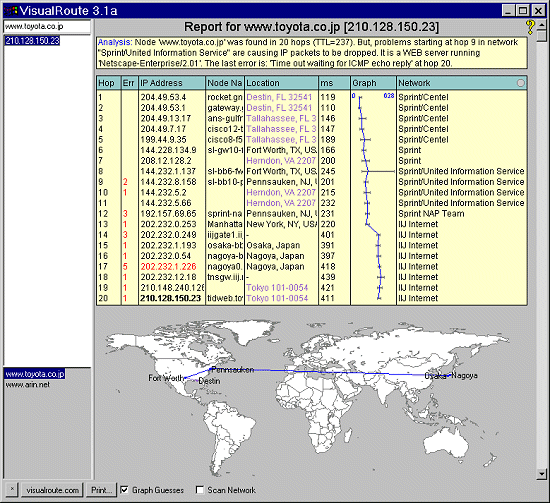Image resolution: width=550 pixels, height=503 pixels.
Task: Click the Pennsauken label on the world map
Action: [x=233, y=370]
